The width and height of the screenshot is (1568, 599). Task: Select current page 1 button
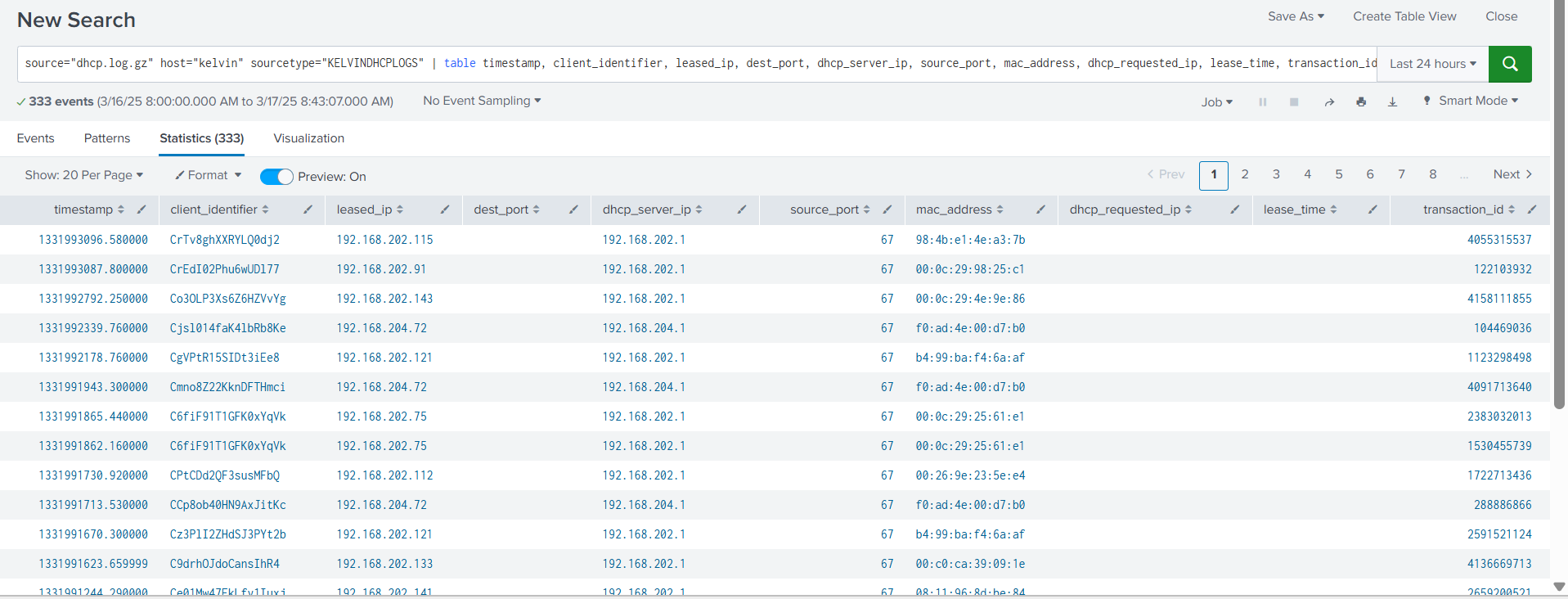(x=1214, y=175)
